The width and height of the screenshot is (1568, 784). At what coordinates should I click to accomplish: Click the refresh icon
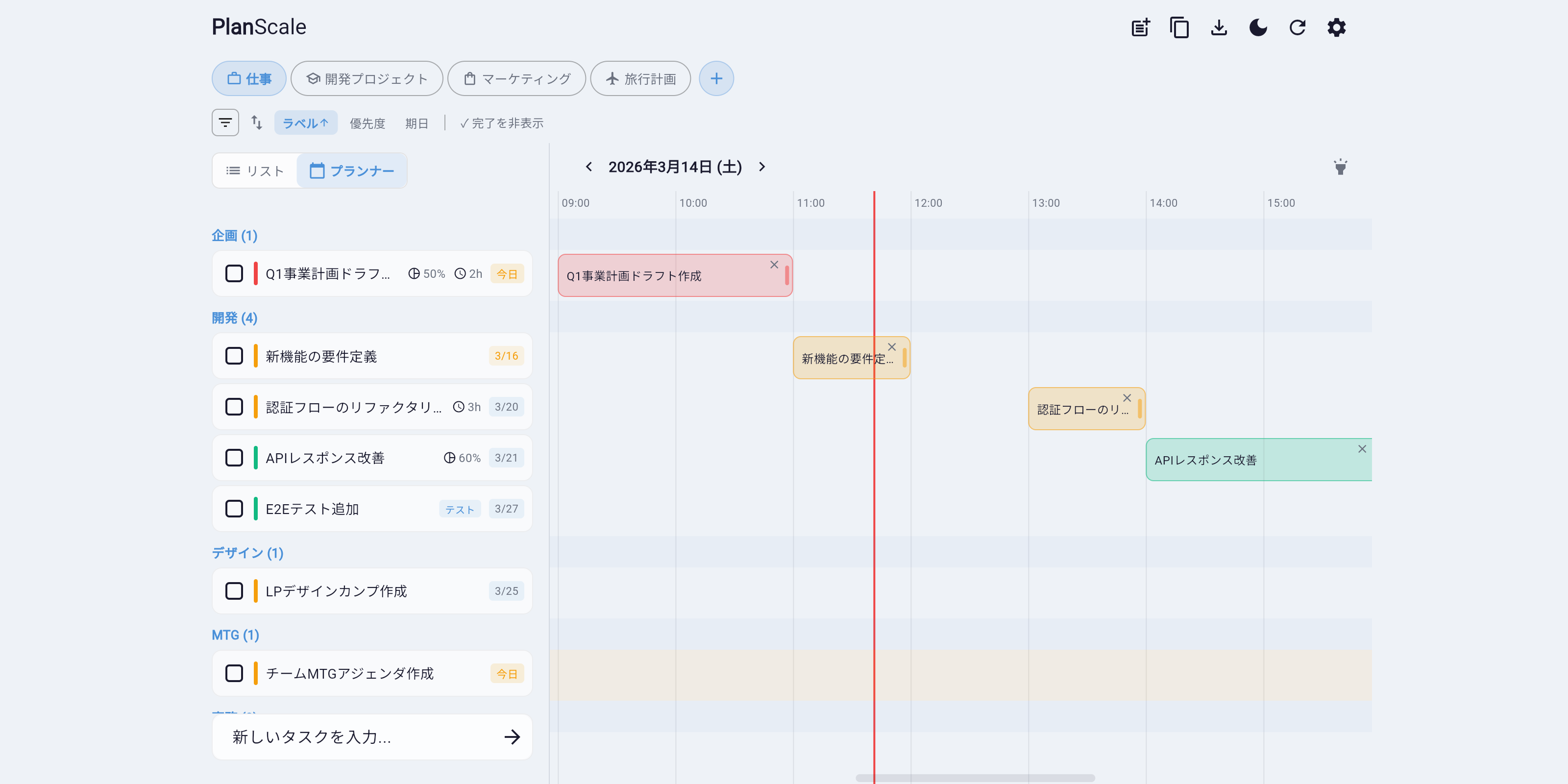pyautogui.click(x=1297, y=27)
